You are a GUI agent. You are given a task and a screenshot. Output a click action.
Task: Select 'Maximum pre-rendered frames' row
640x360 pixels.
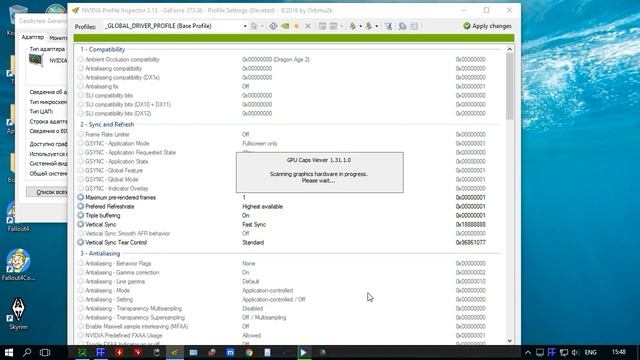click(x=288, y=198)
